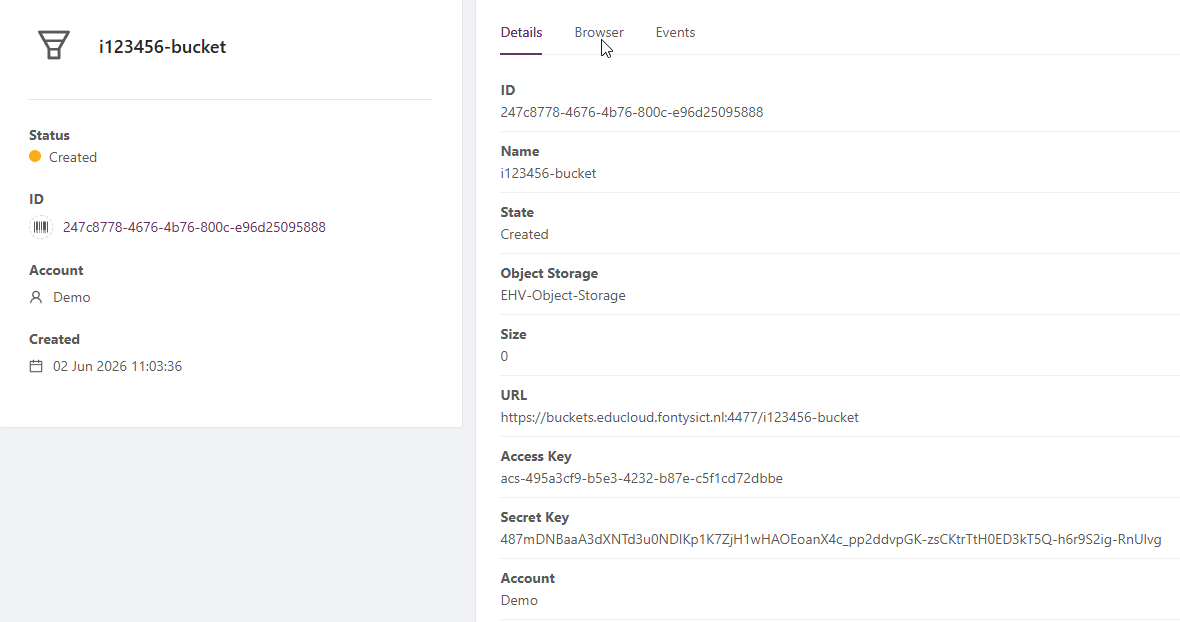Viewport: 1180px width, 622px height.
Task: Click the ID value in Details panel
Action: pyautogui.click(x=631, y=112)
